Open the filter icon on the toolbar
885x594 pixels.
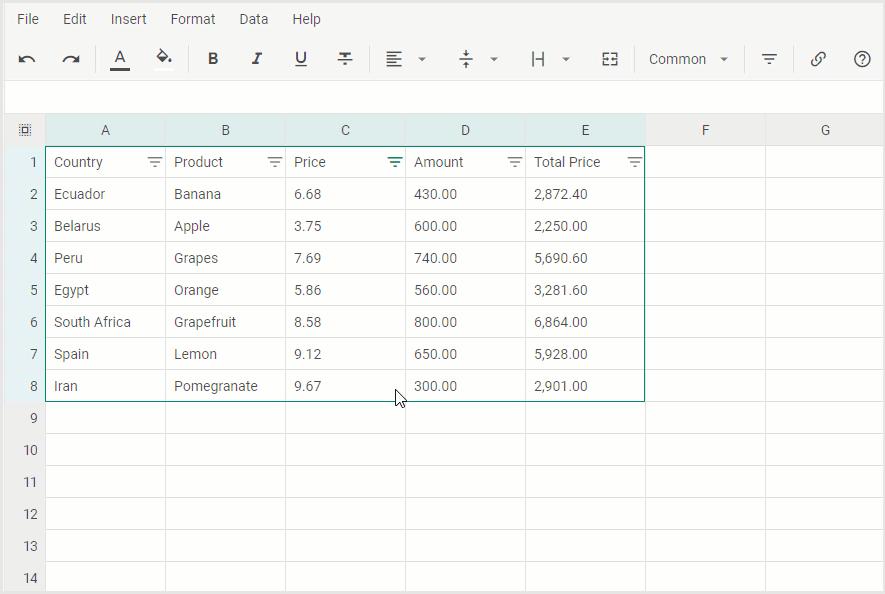coord(768,59)
